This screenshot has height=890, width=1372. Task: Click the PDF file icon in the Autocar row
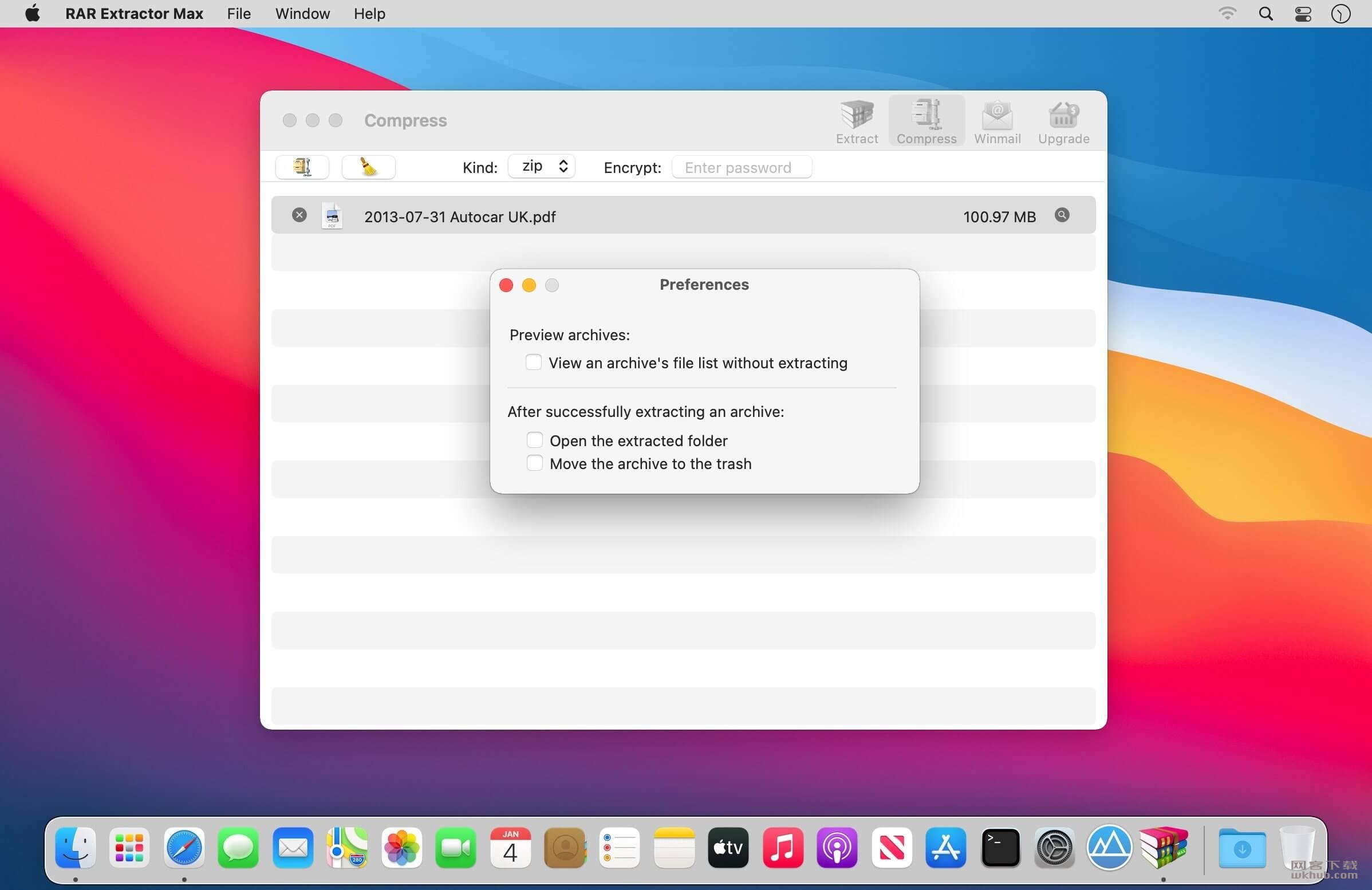point(332,216)
